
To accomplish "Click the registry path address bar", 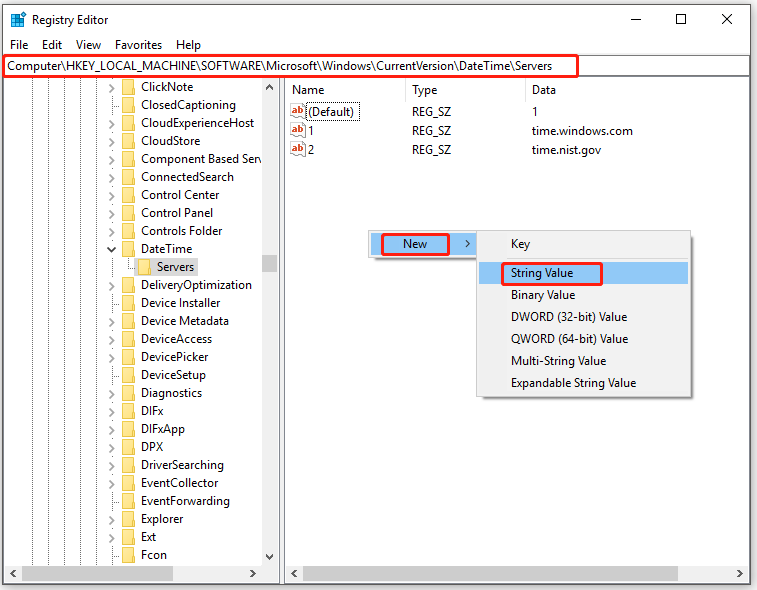I will tap(377, 66).
